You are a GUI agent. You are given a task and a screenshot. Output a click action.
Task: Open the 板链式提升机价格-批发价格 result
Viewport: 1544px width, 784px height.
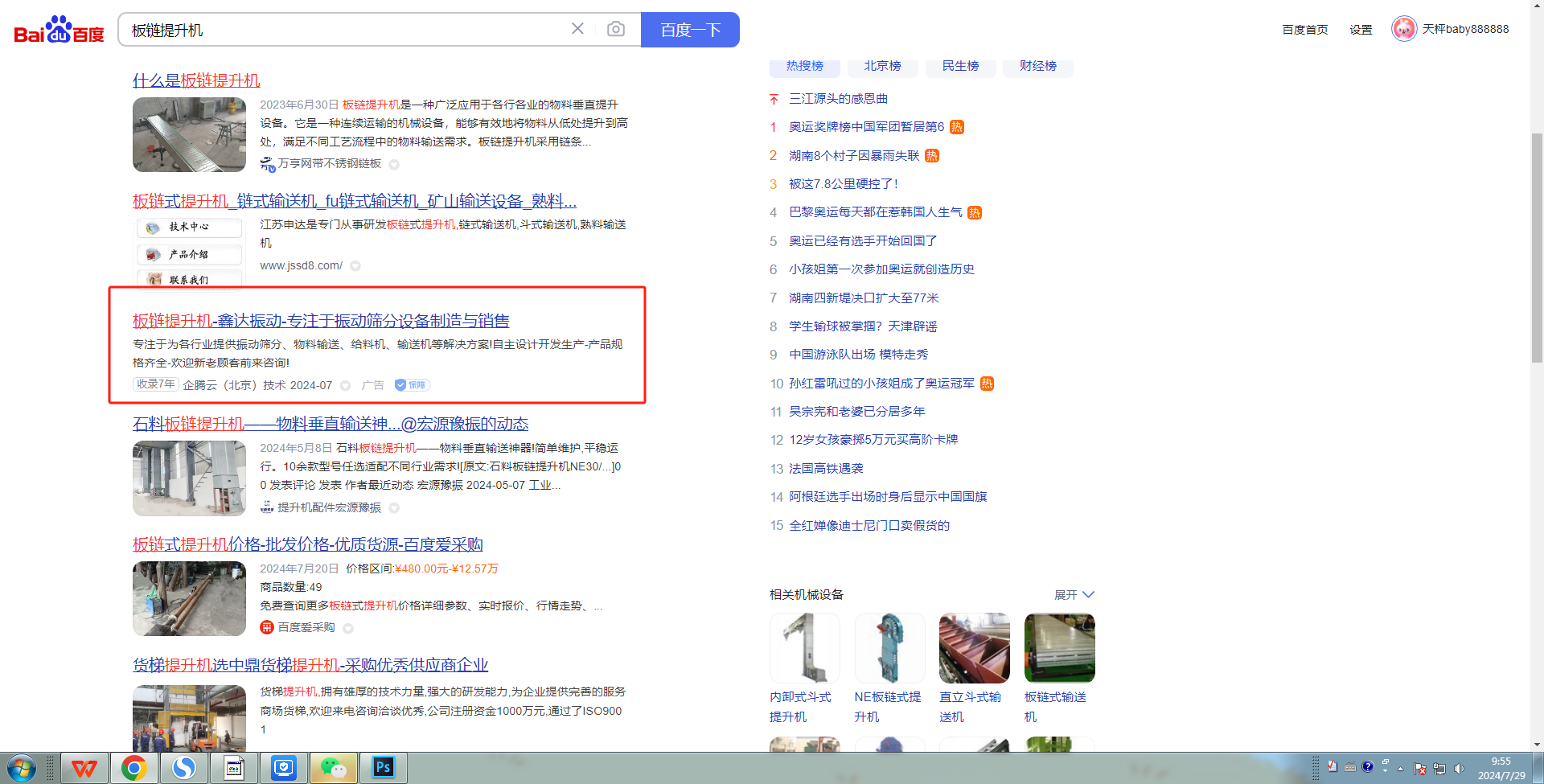[x=308, y=544]
